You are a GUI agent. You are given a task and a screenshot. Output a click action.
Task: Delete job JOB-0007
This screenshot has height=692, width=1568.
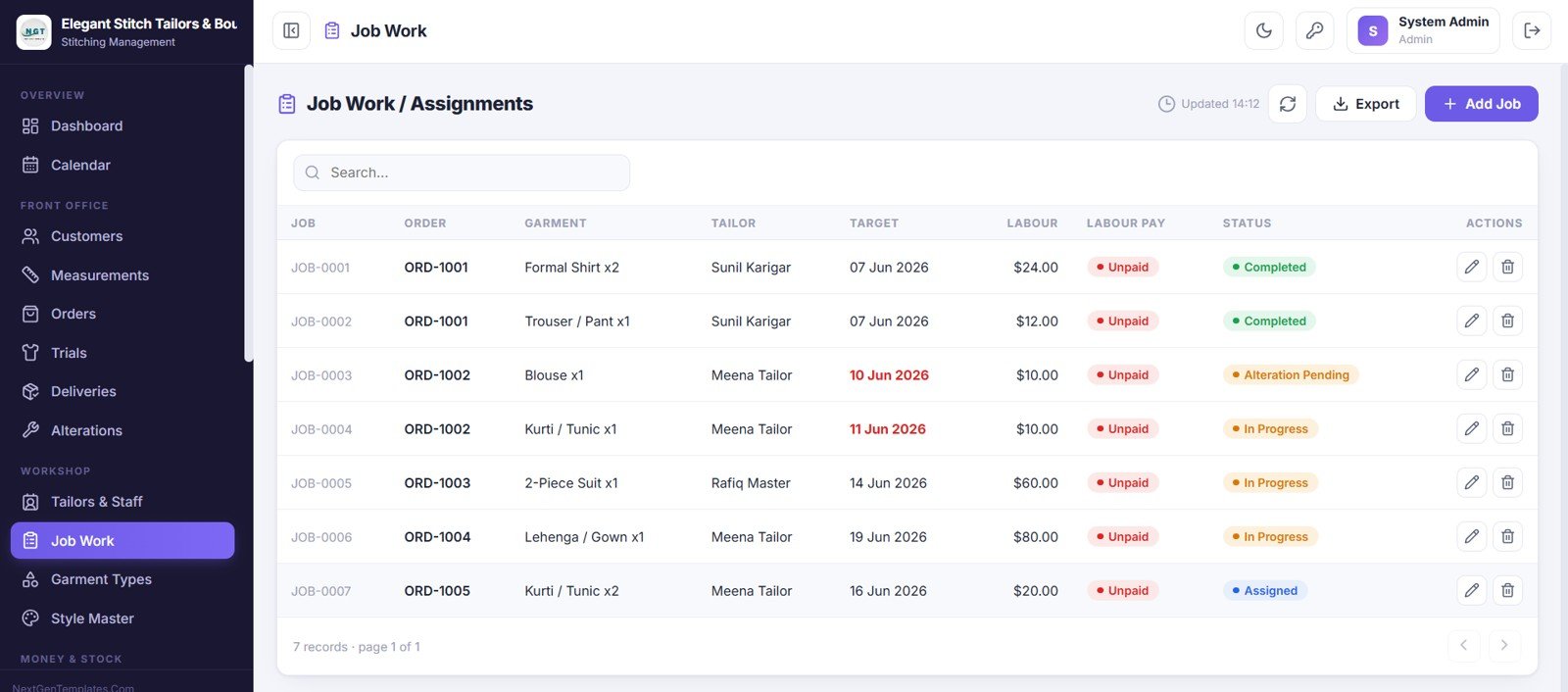1507,590
